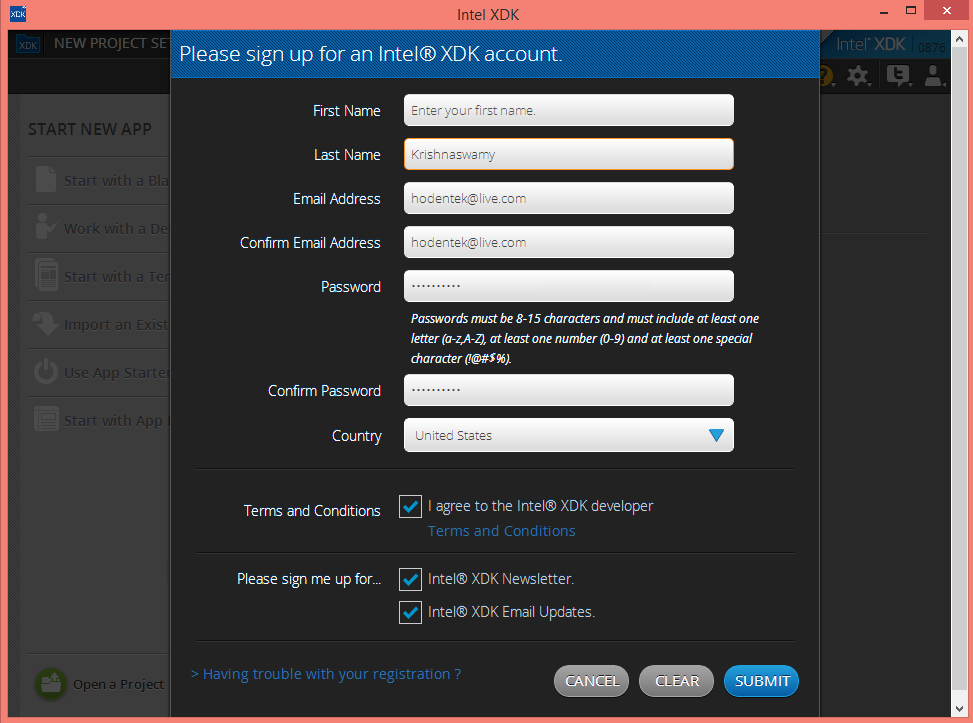This screenshot has width=973, height=723.
Task: Click the Intel XDK window title icon
Action: pos(18,13)
